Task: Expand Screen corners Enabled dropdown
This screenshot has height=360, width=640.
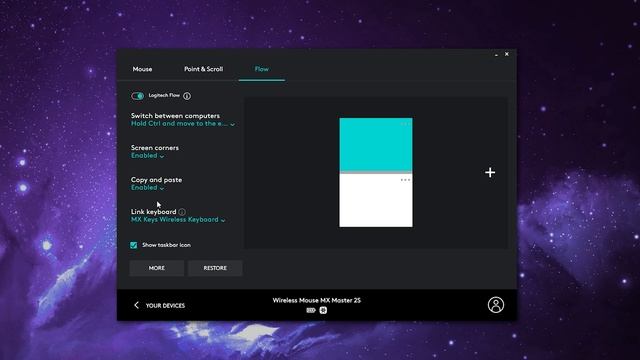Action: 147,156
